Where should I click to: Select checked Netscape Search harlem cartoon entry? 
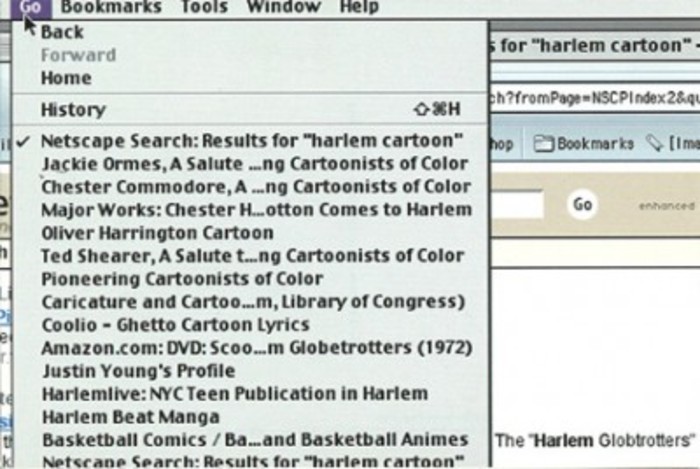pos(250,141)
